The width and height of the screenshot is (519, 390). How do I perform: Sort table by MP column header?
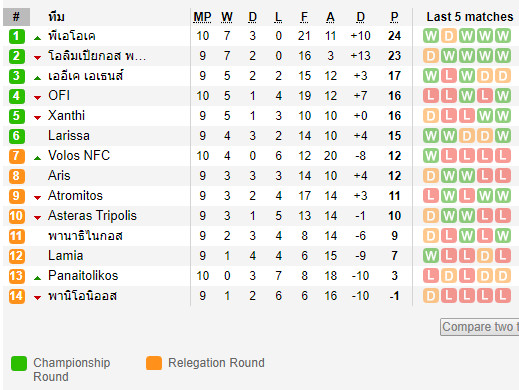202,17
